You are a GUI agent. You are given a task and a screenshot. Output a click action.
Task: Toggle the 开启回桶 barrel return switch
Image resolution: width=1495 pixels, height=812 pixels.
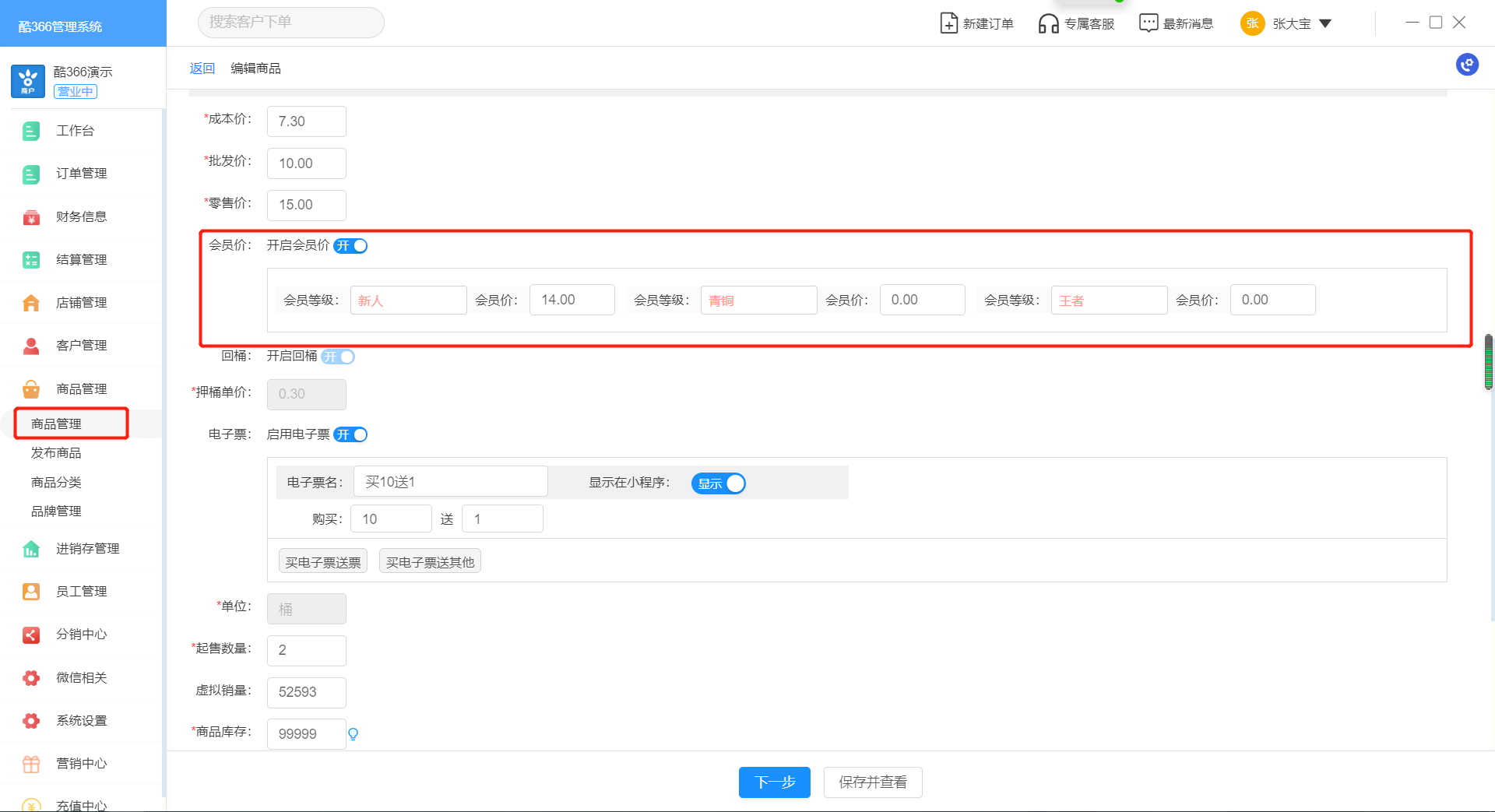[x=338, y=357]
